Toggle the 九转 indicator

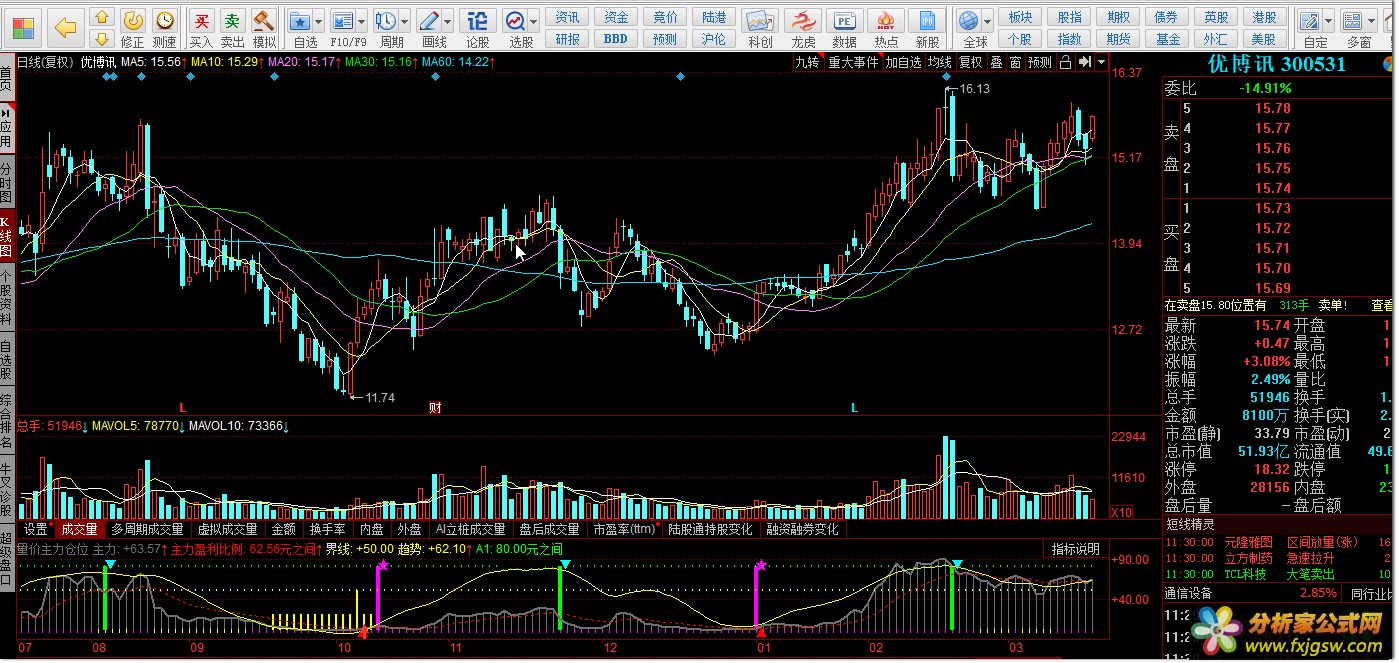click(807, 62)
